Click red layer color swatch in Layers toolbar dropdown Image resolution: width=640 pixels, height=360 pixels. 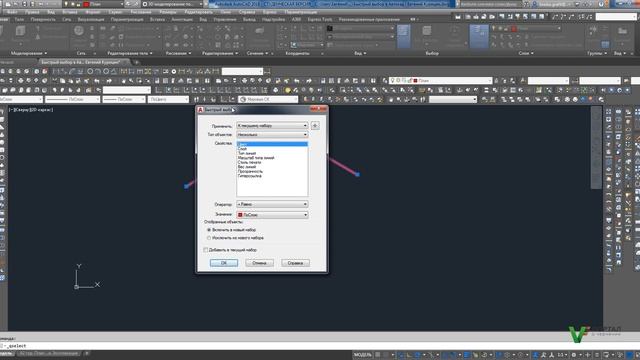click(415, 81)
